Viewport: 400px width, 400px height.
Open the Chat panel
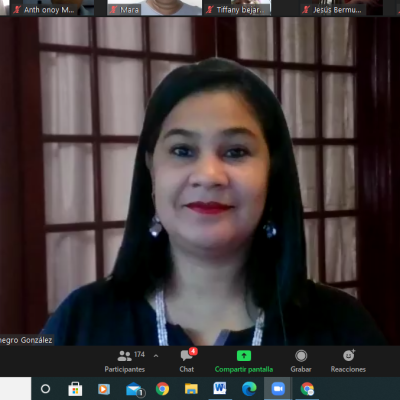(x=187, y=361)
